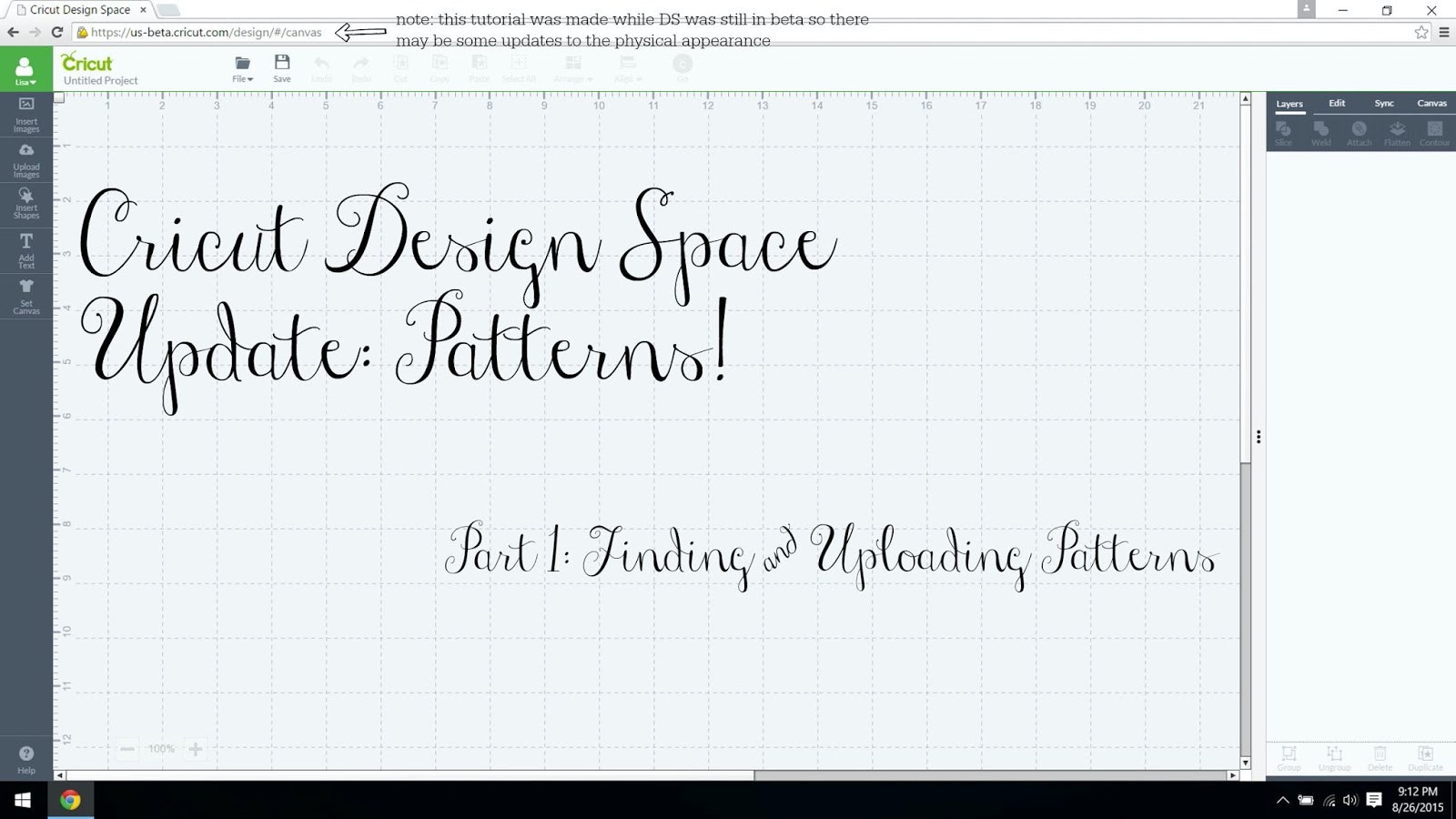Save the current project
The height and width of the screenshot is (819, 1456).
282,69
